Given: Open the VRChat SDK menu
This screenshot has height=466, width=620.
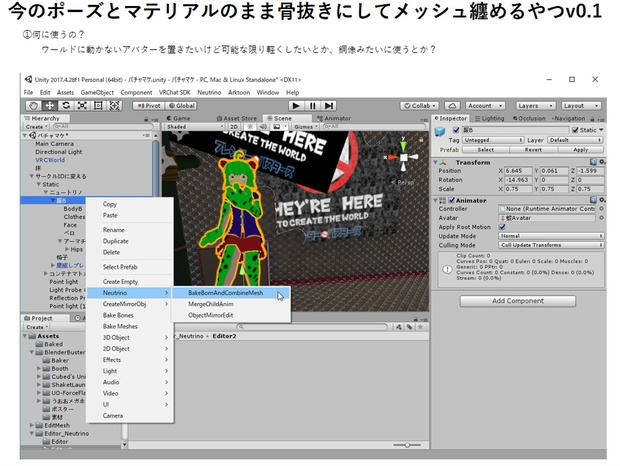Looking at the screenshot, I should pyautogui.click(x=174, y=92).
